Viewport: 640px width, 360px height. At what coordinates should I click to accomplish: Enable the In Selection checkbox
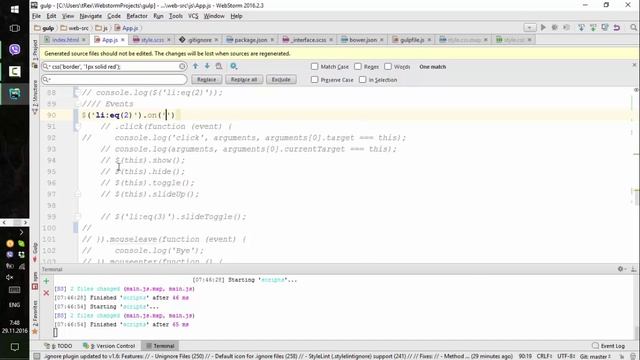[363, 80]
